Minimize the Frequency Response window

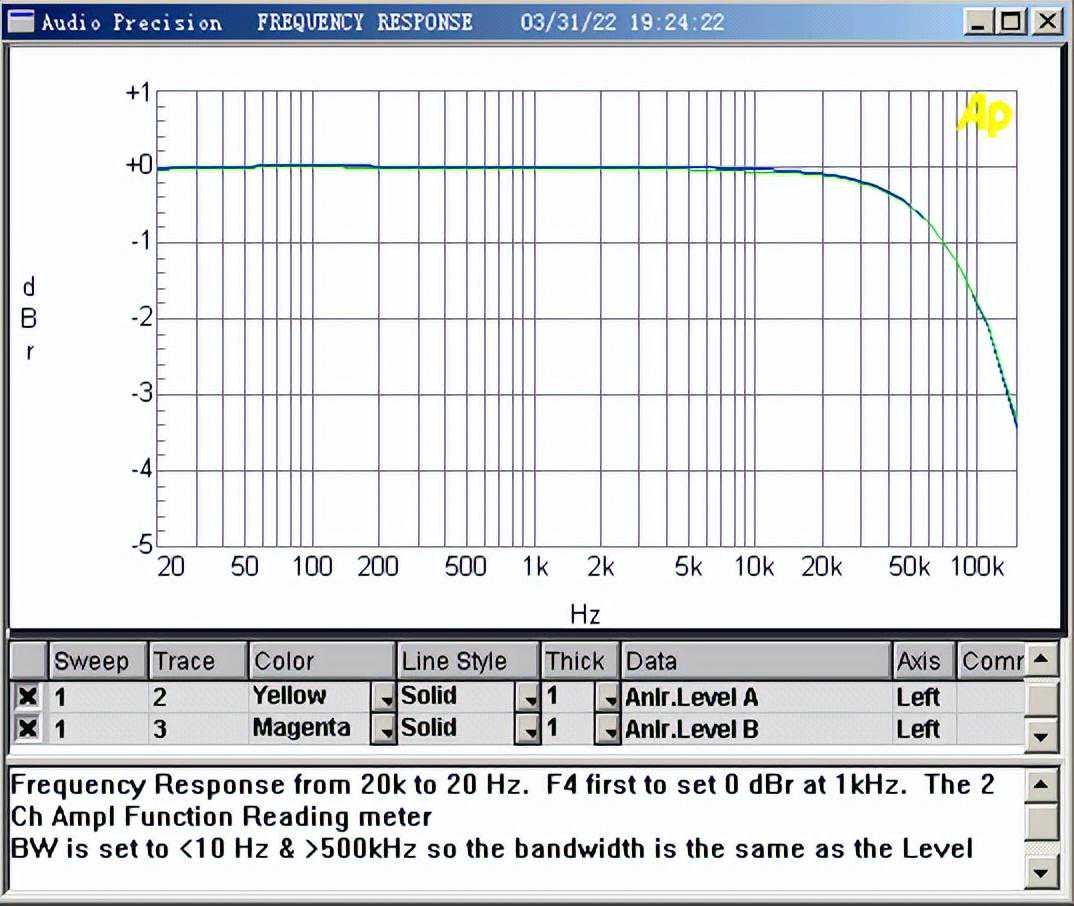click(x=980, y=22)
